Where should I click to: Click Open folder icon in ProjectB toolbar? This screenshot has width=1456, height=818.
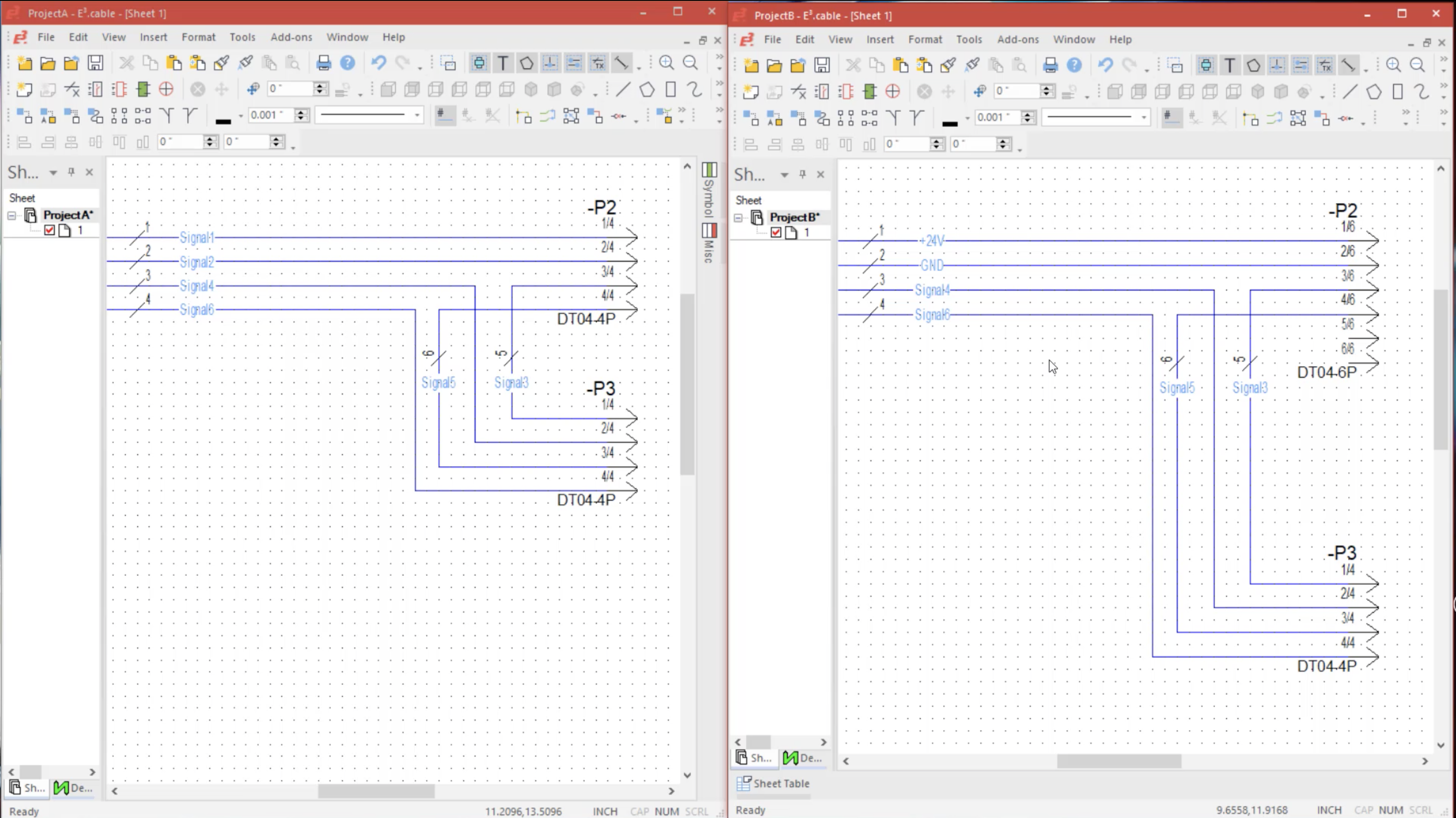click(x=774, y=65)
